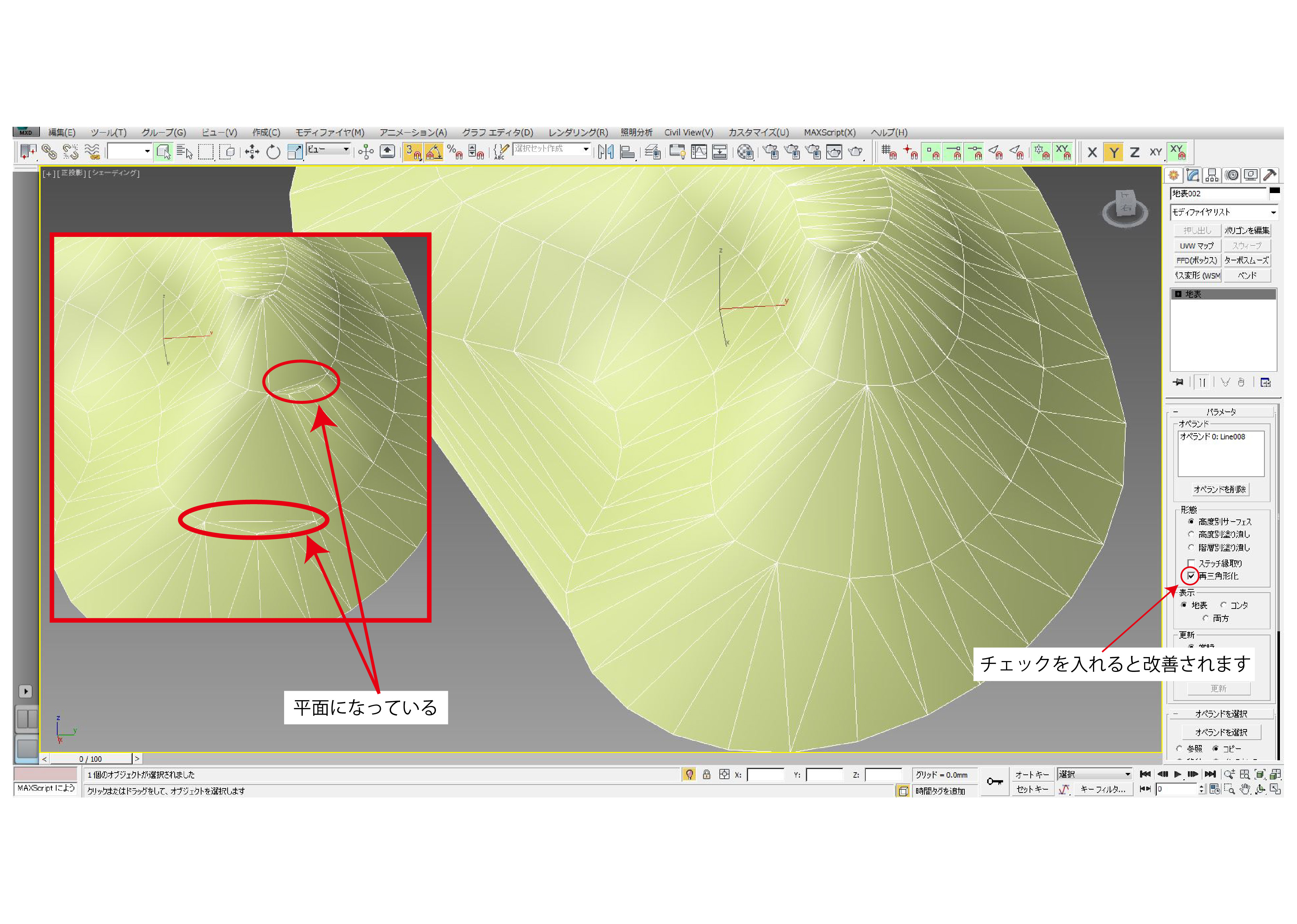This screenshot has width=1297, height=924.
Task: Toggle the Angle Snap icon
Action: [x=434, y=152]
